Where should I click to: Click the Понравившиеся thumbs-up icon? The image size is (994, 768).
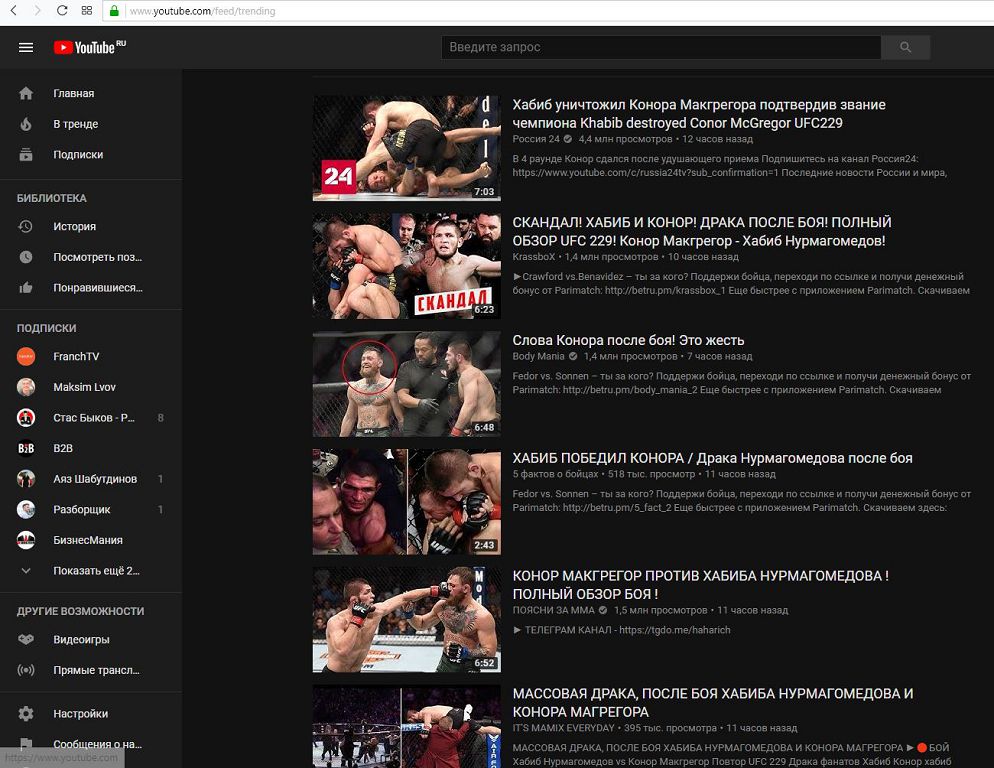[26, 287]
